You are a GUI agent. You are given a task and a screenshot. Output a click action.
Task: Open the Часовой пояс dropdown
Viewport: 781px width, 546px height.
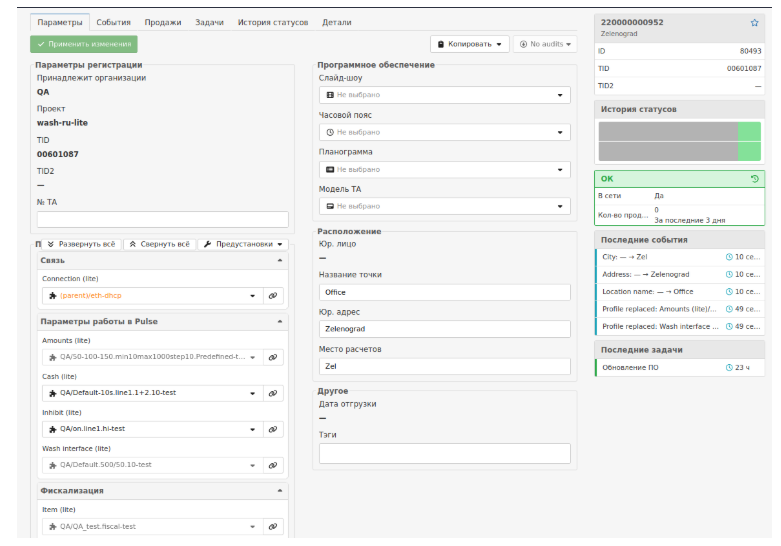point(444,132)
